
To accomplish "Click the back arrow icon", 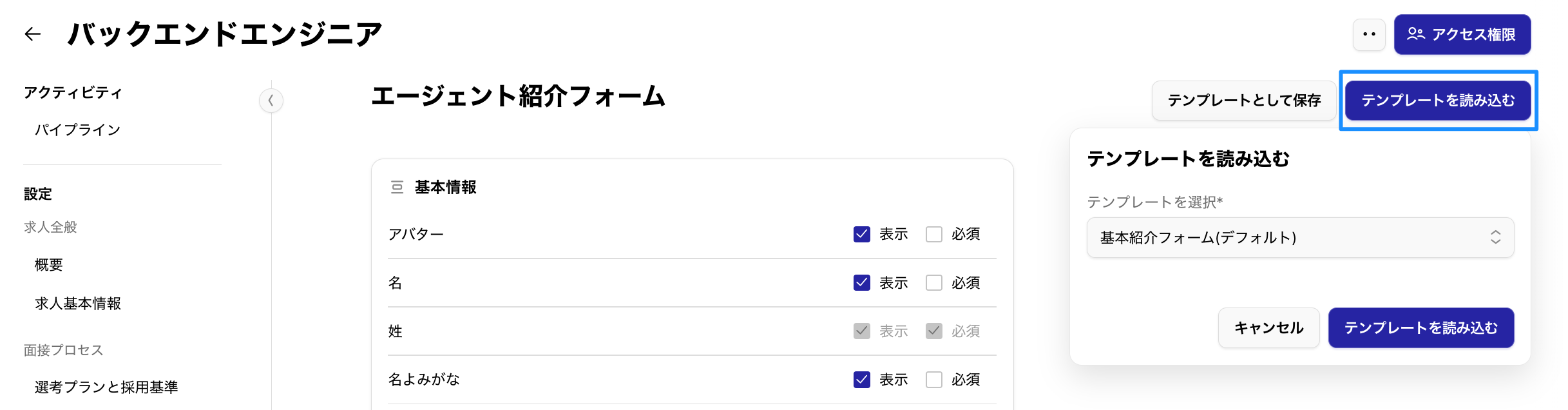I will click(32, 34).
